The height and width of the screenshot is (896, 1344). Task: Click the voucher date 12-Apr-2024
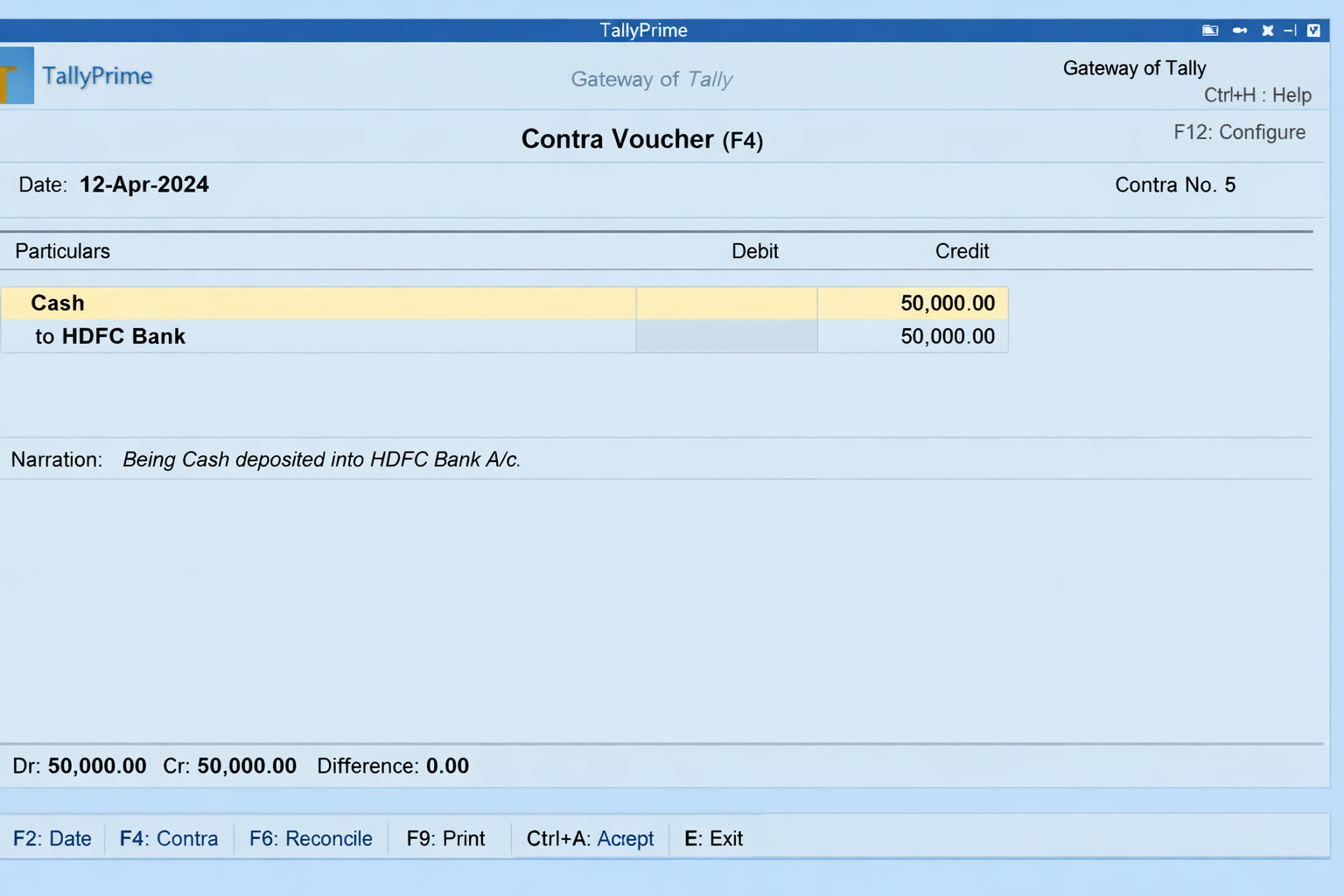(143, 185)
